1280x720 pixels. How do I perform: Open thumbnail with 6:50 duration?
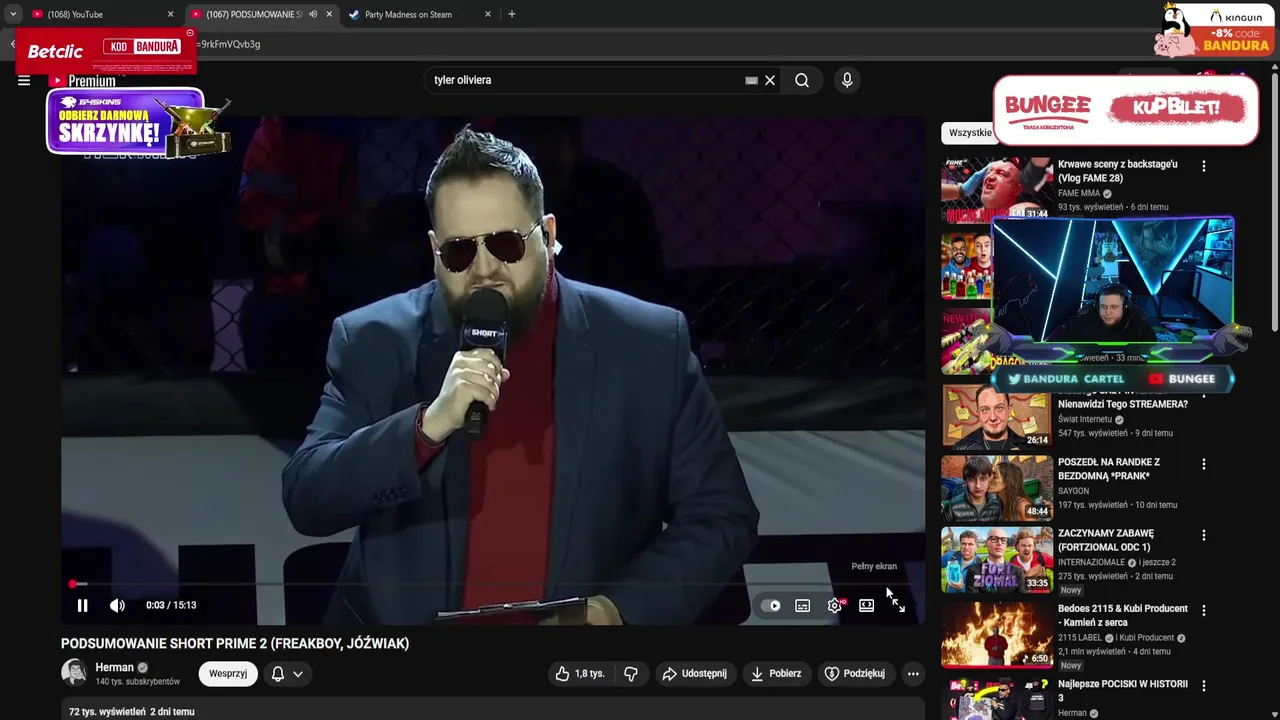997,634
